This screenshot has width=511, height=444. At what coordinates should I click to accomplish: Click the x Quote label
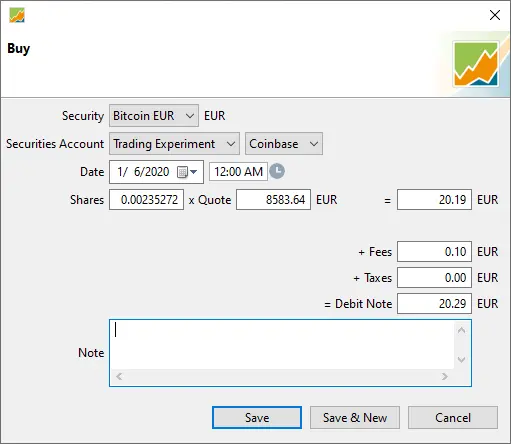210,200
